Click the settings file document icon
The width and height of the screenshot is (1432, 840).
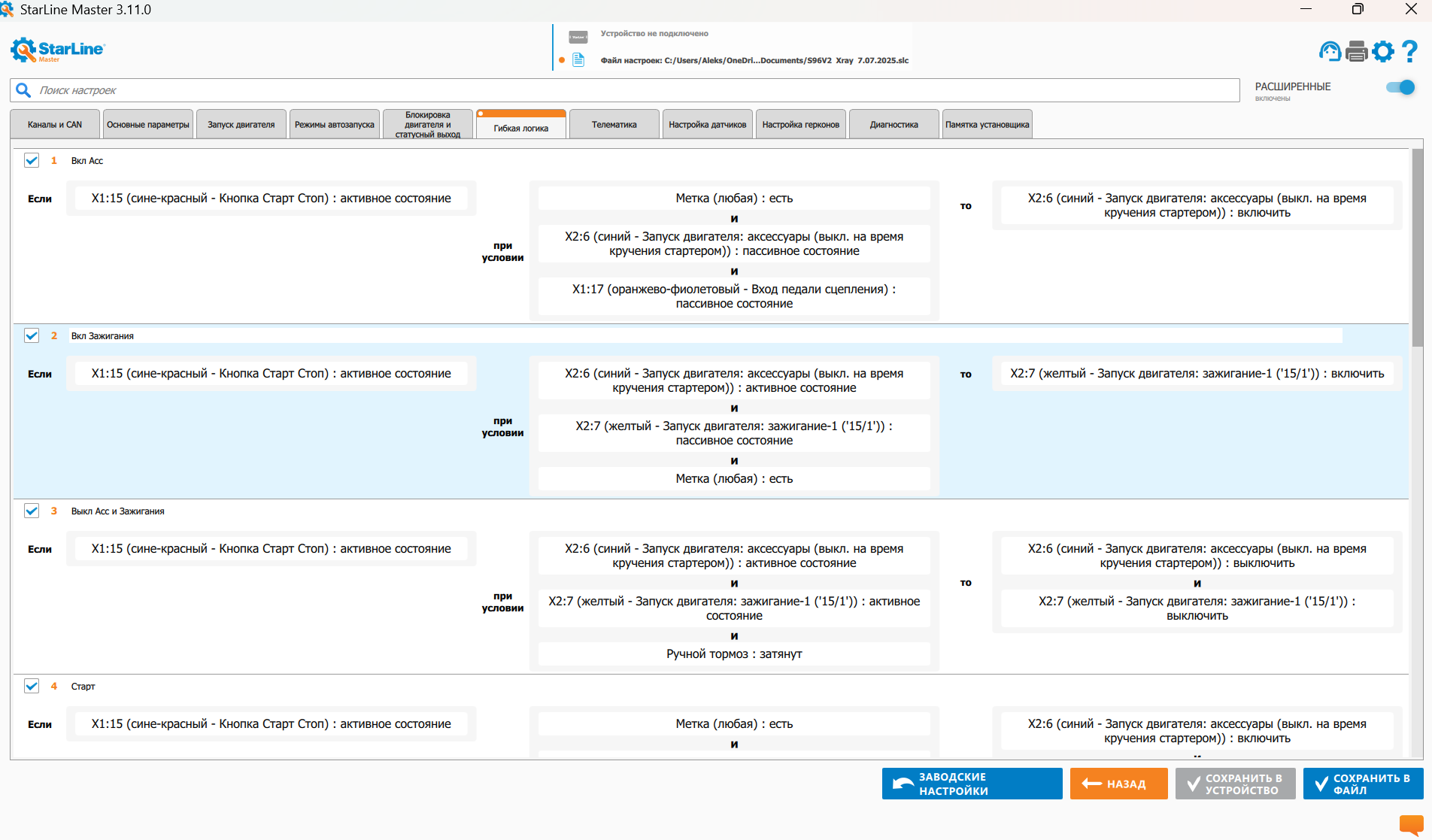[578, 60]
